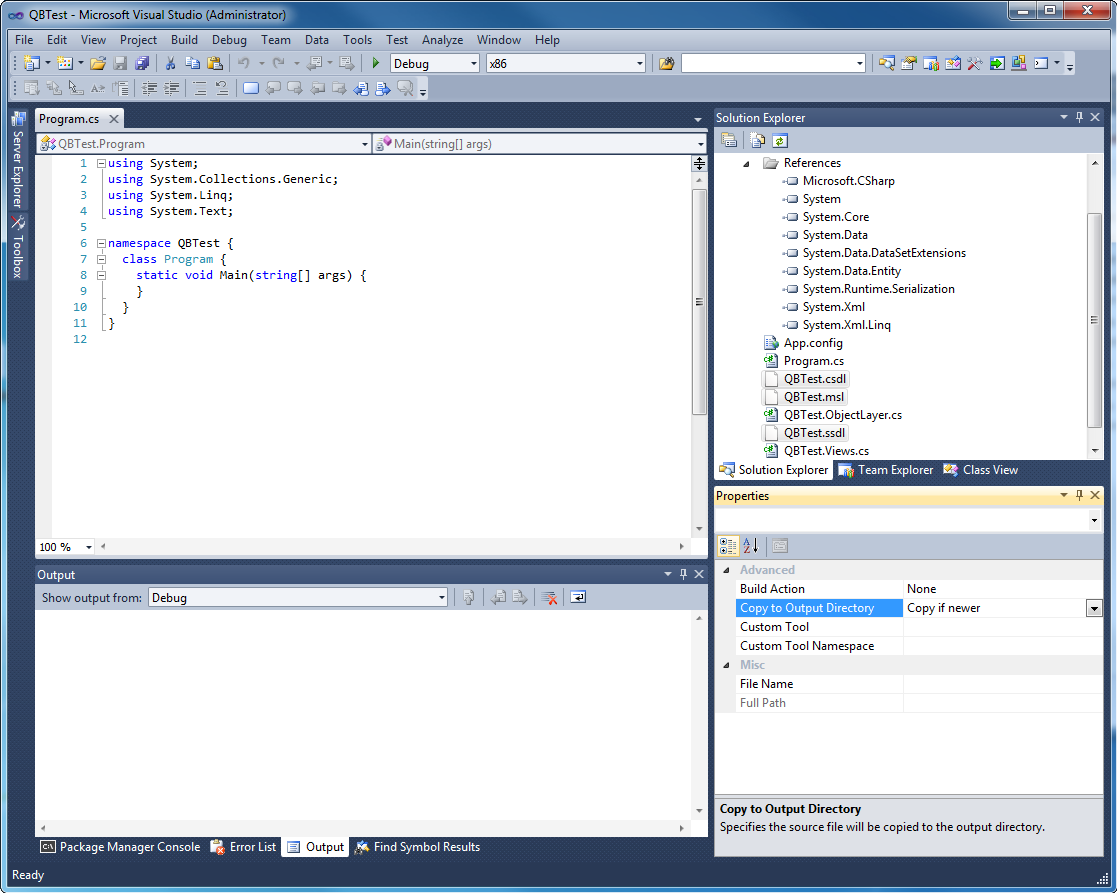The width and height of the screenshot is (1117, 893).
Task: Click the Start Debugging green play icon
Action: 376,64
